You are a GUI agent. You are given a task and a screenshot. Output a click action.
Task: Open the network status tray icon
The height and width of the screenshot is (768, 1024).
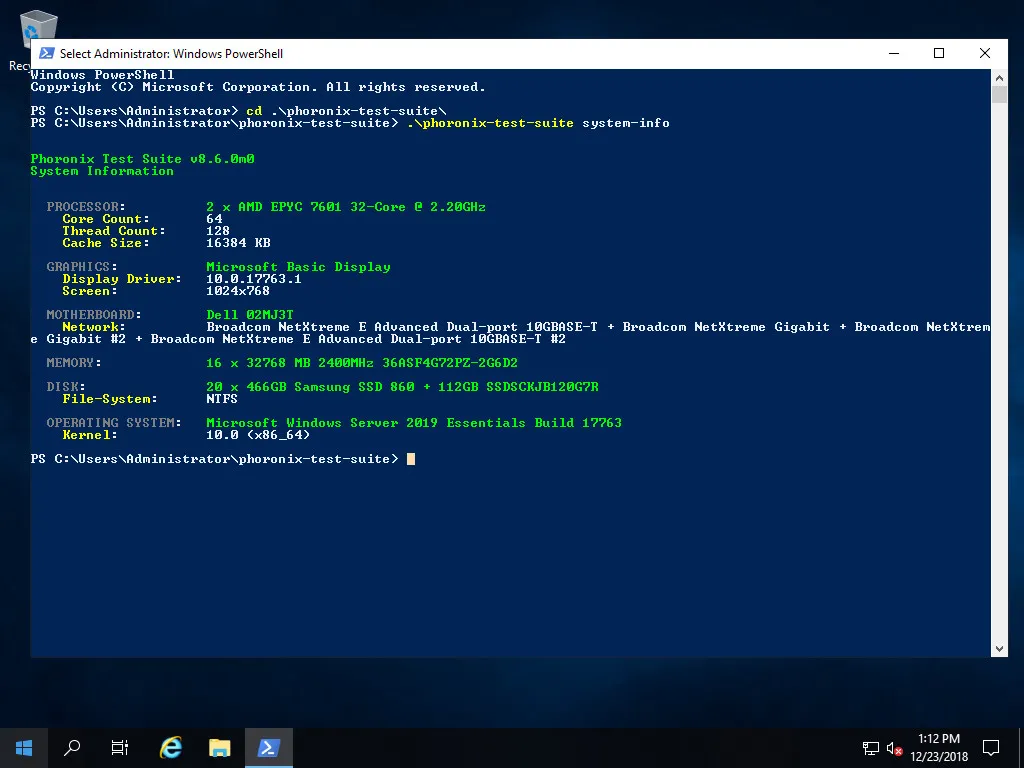[x=871, y=748]
